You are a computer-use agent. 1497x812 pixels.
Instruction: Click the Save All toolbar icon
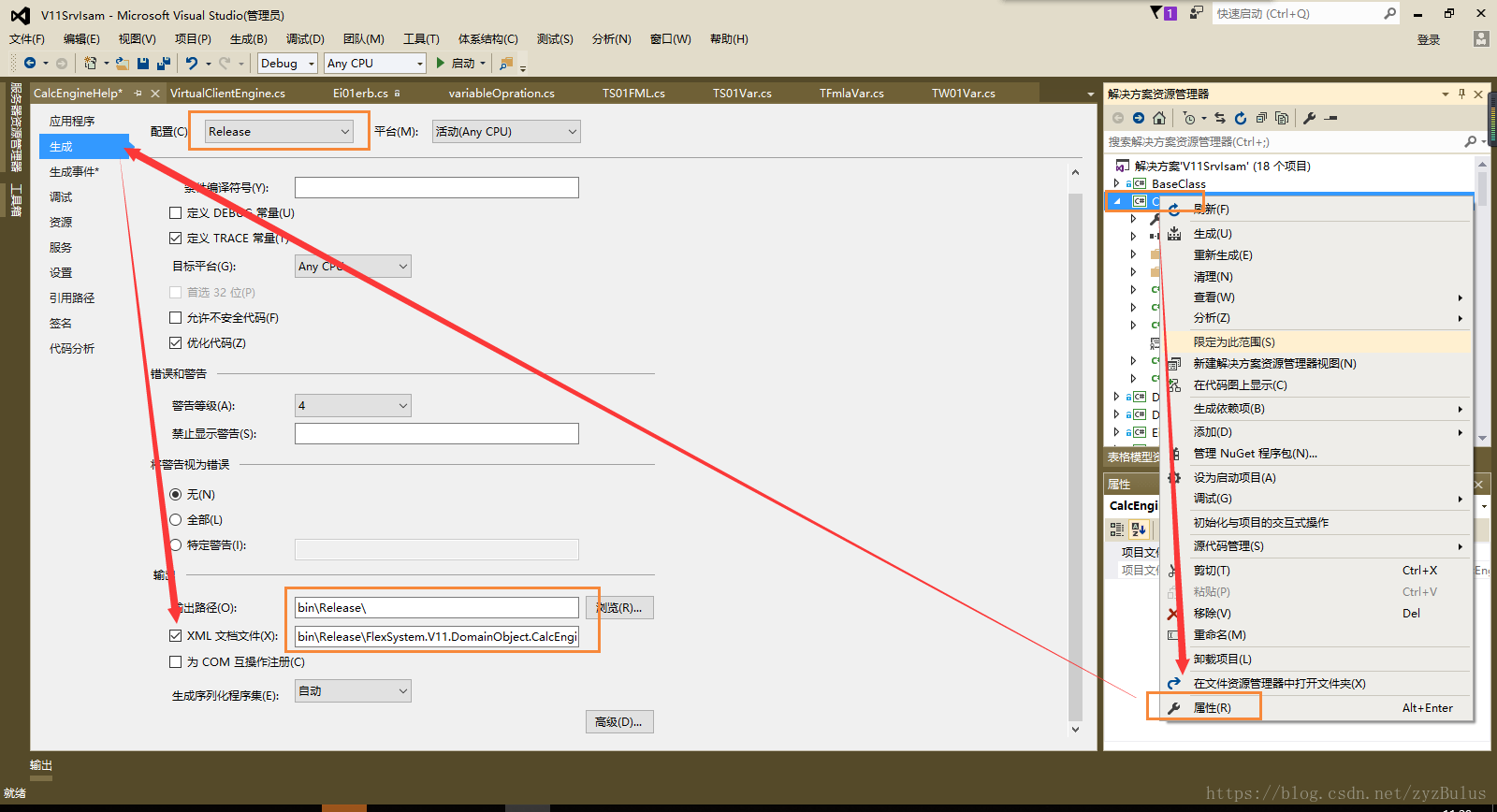164,63
